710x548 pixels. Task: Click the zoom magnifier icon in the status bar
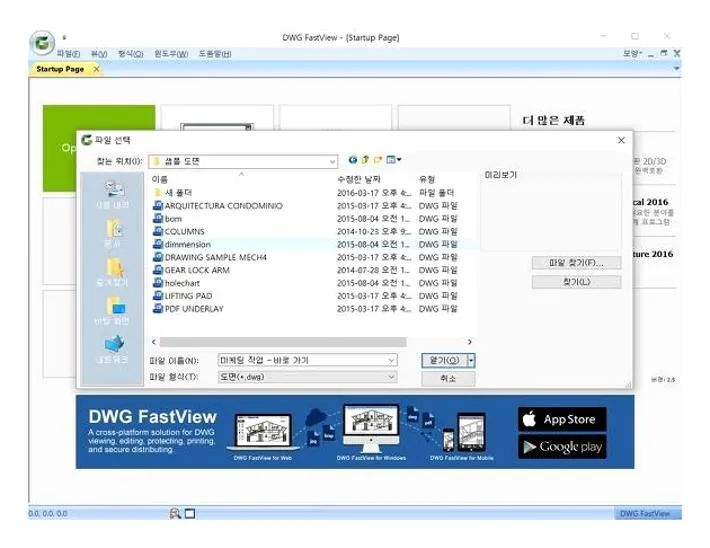pyautogui.click(x=175, y=513)
